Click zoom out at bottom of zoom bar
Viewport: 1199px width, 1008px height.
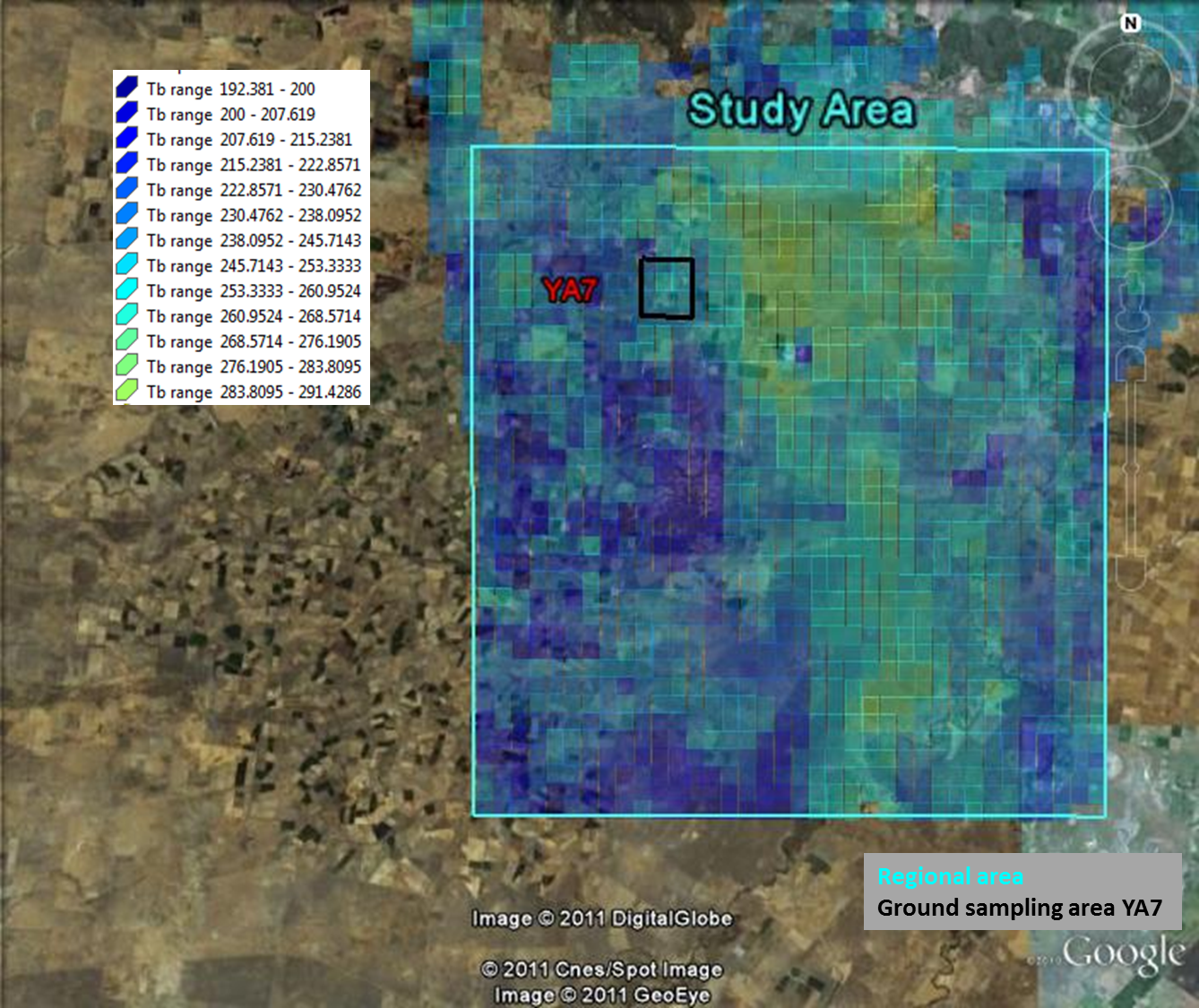[1130, 573]
